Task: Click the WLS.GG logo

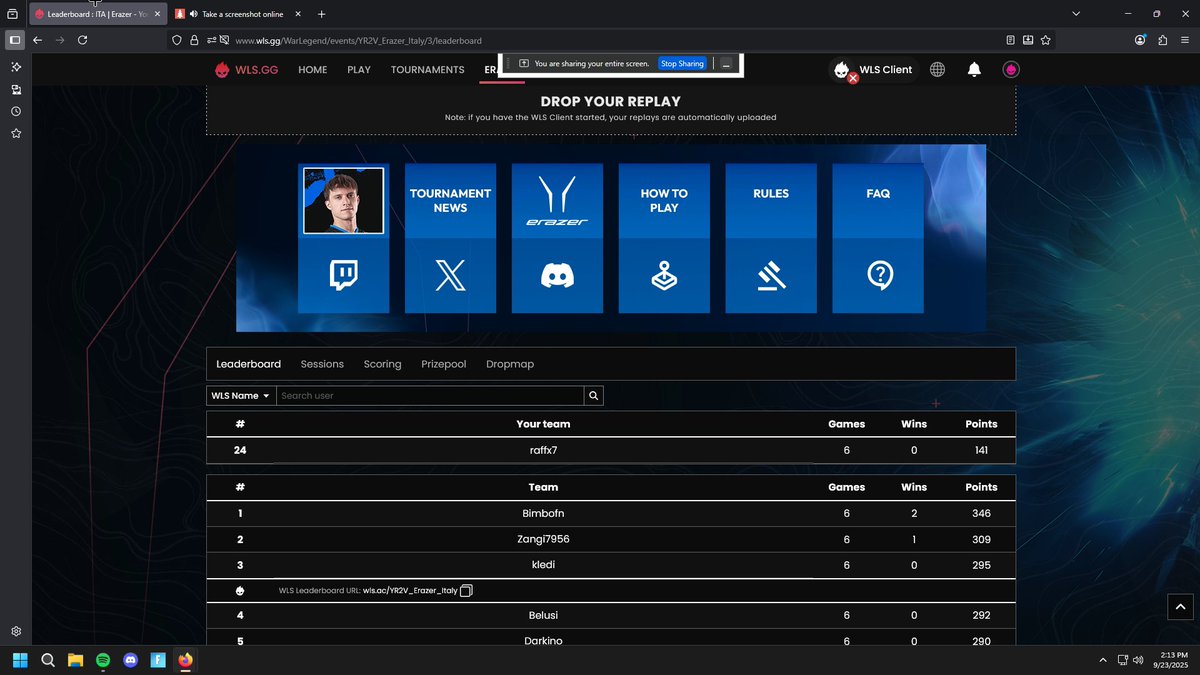Action: click(246, 70)
